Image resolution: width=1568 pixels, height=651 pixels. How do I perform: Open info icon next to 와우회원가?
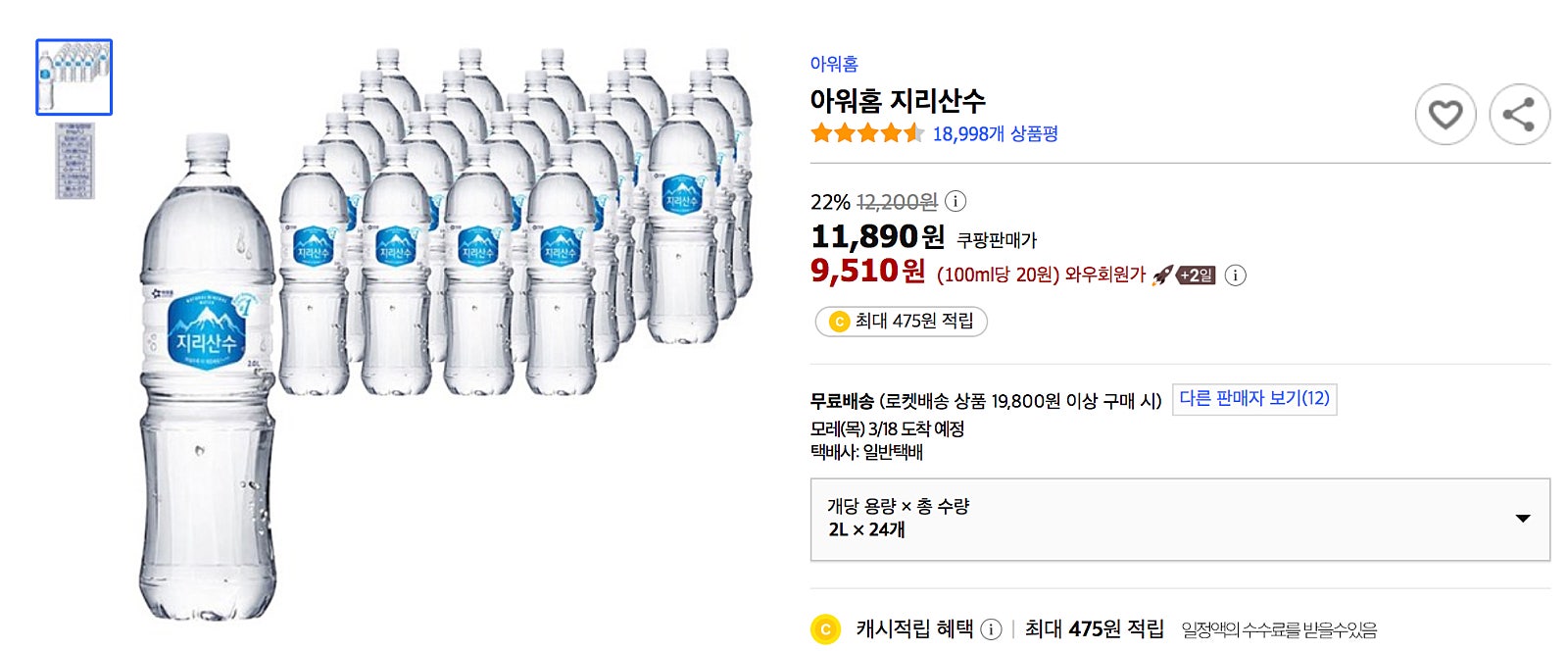click(x=1236, y=275)
